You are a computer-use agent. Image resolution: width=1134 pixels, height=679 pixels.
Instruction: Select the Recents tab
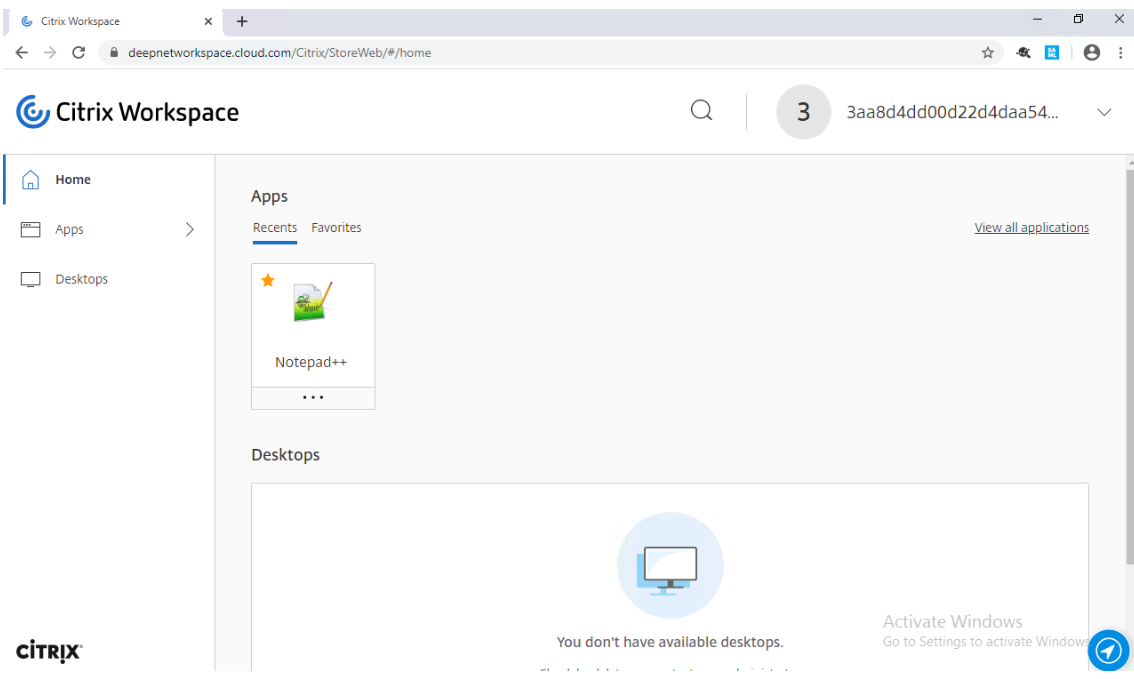coord(274,228)
